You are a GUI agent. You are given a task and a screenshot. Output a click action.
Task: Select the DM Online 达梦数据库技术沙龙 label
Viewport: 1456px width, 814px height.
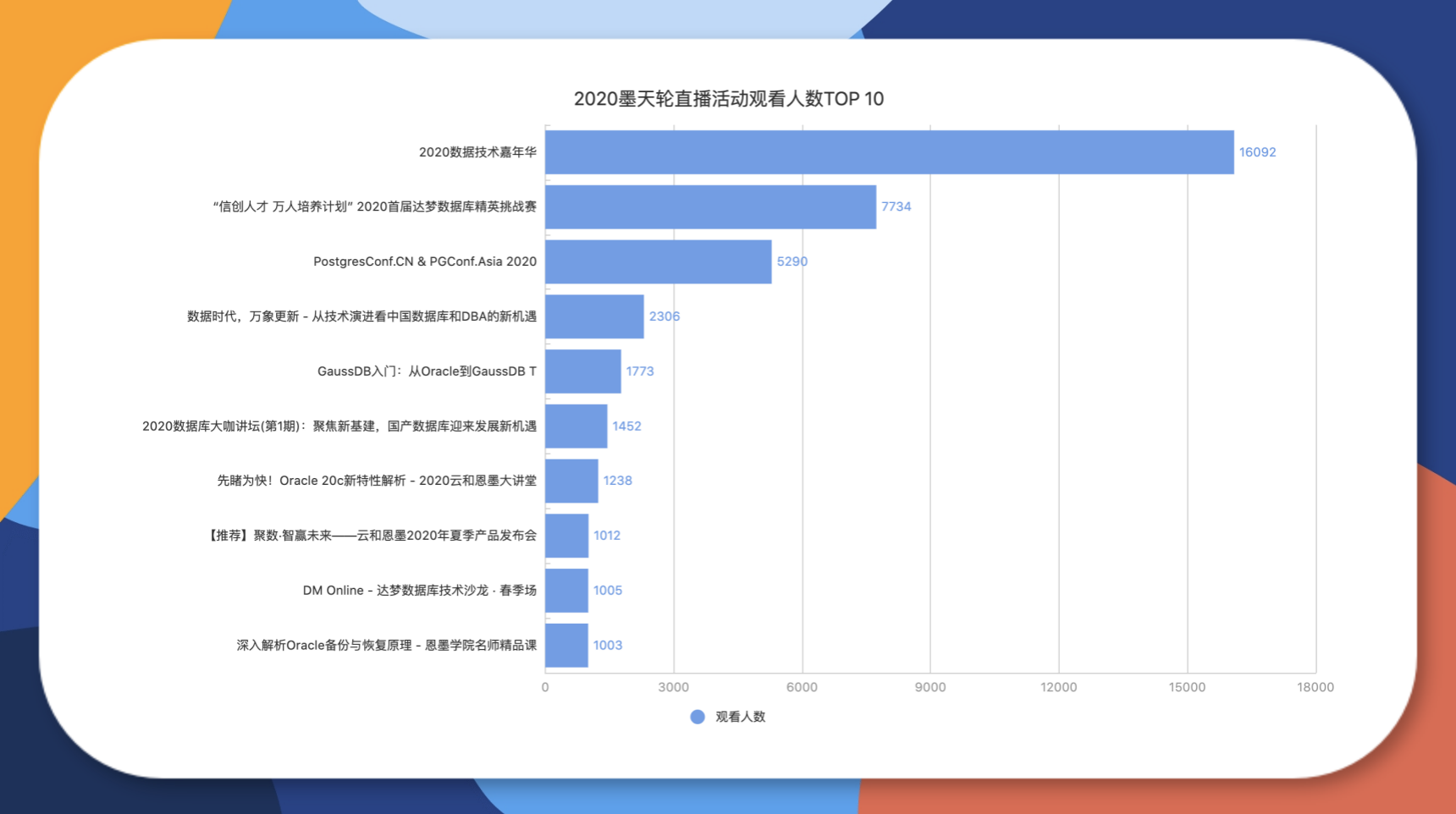click(420, 591)
